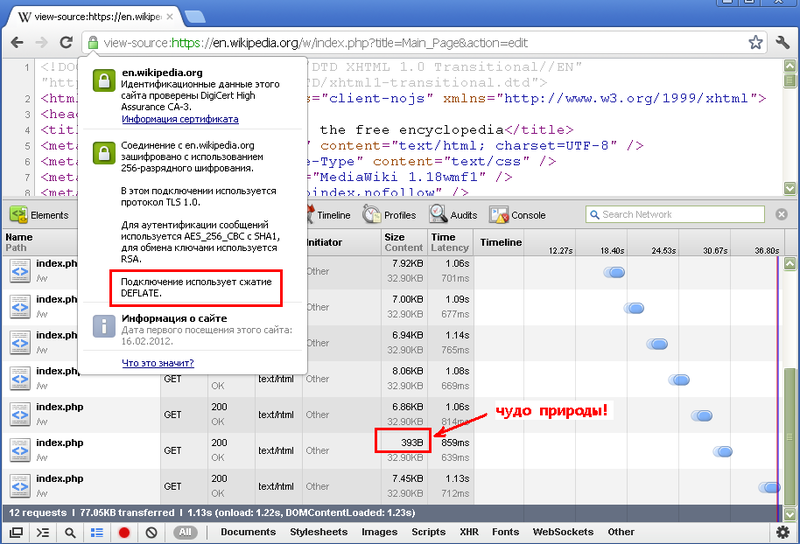Click the document icon of the 6.86KB request

point(20,414)
